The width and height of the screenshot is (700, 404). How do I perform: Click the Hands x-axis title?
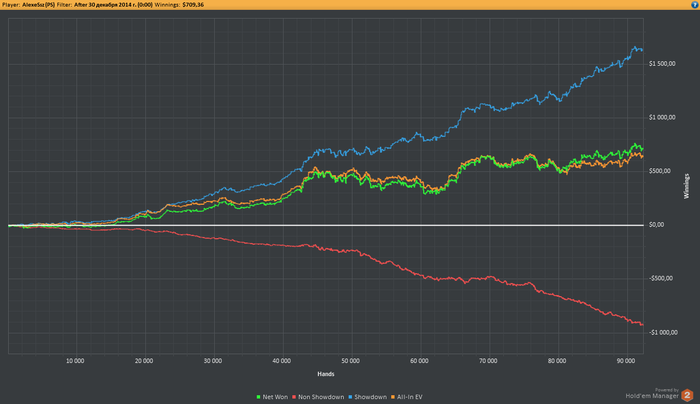point(326,374)
